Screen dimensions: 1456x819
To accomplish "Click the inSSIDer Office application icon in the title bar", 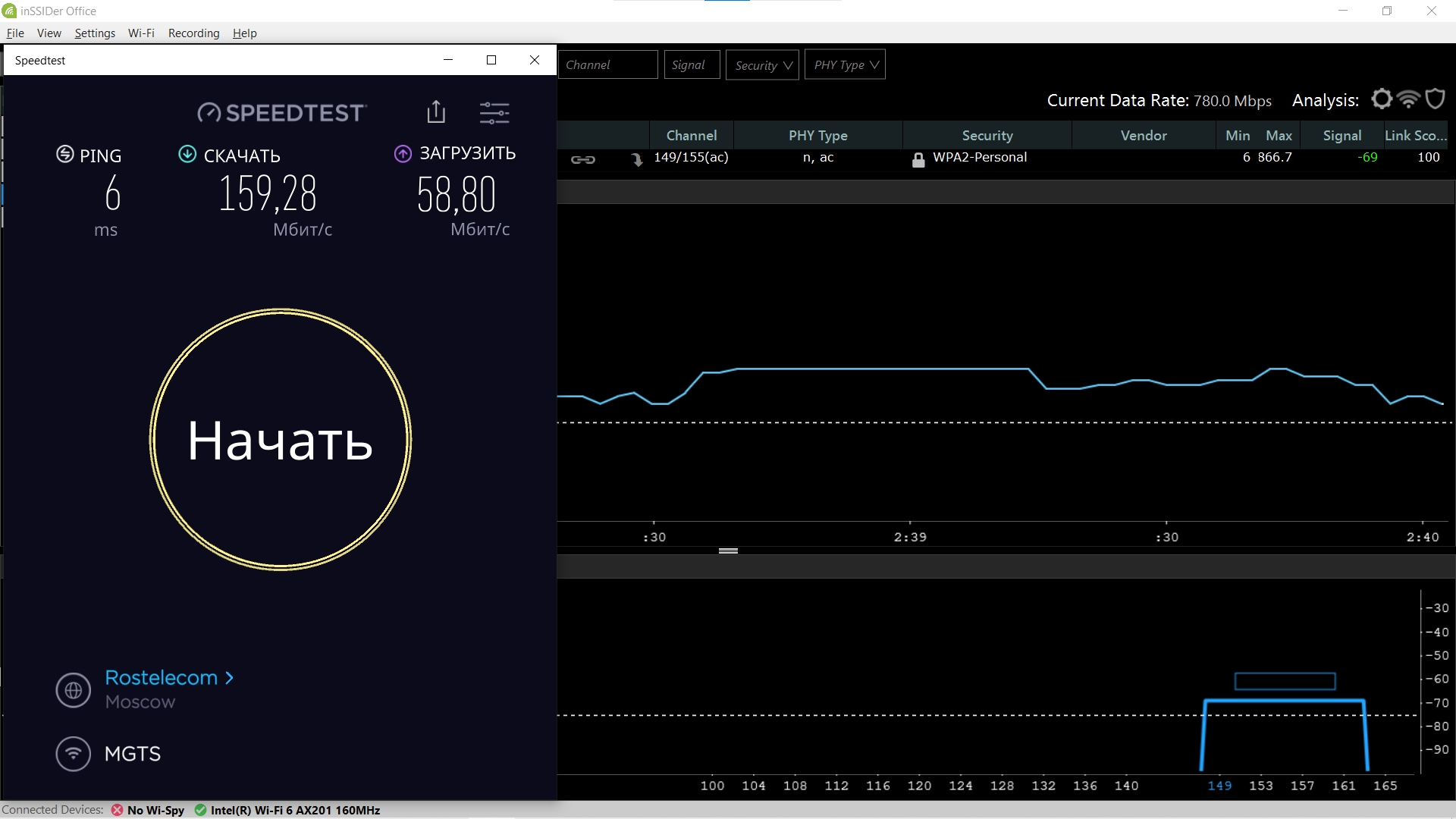I will [9, 11].
